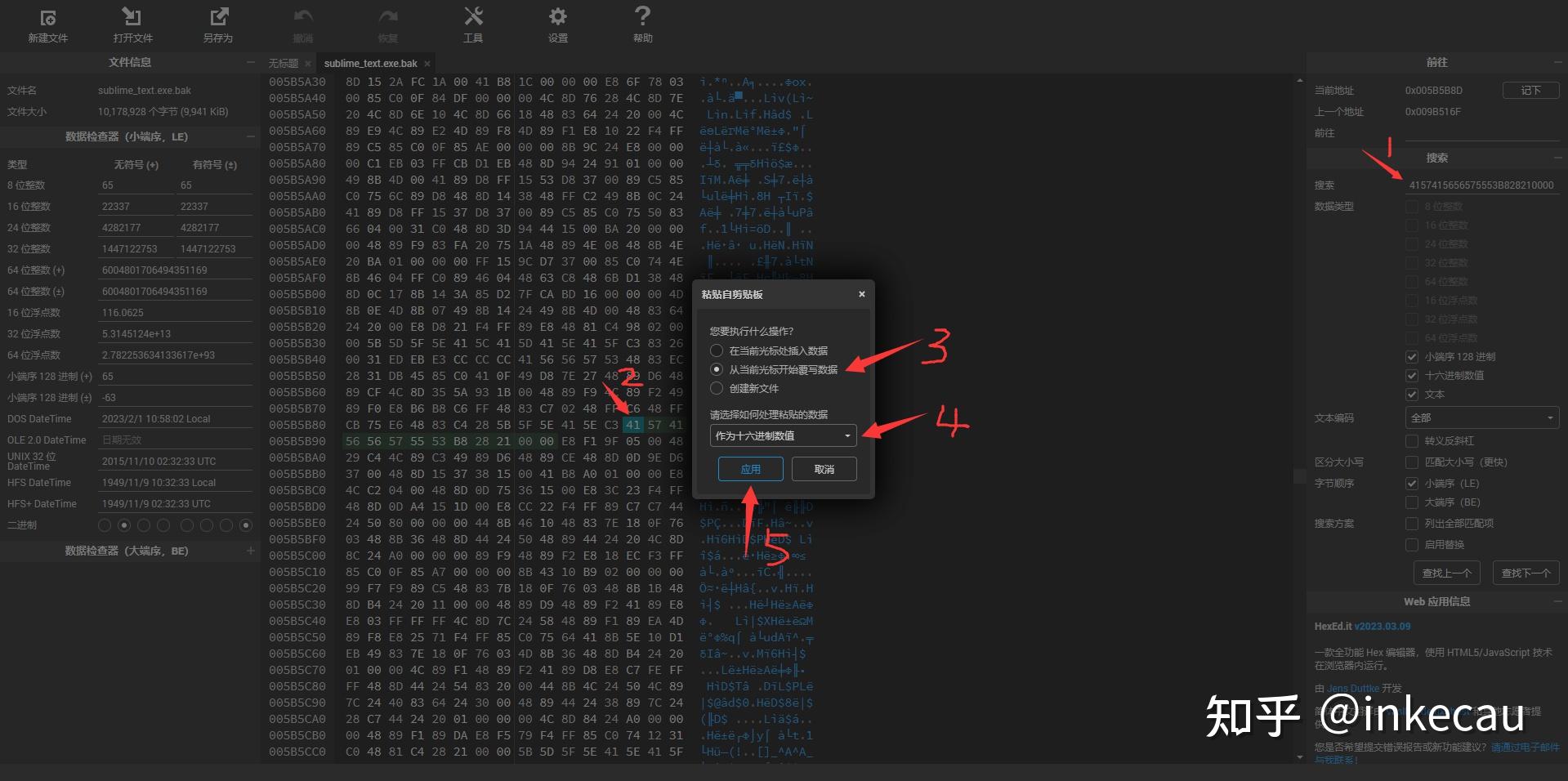The width and height of the screenshot is (1568, 781).
Task: Expand the big-endian data inspector panel
Action: pos(250,551)
